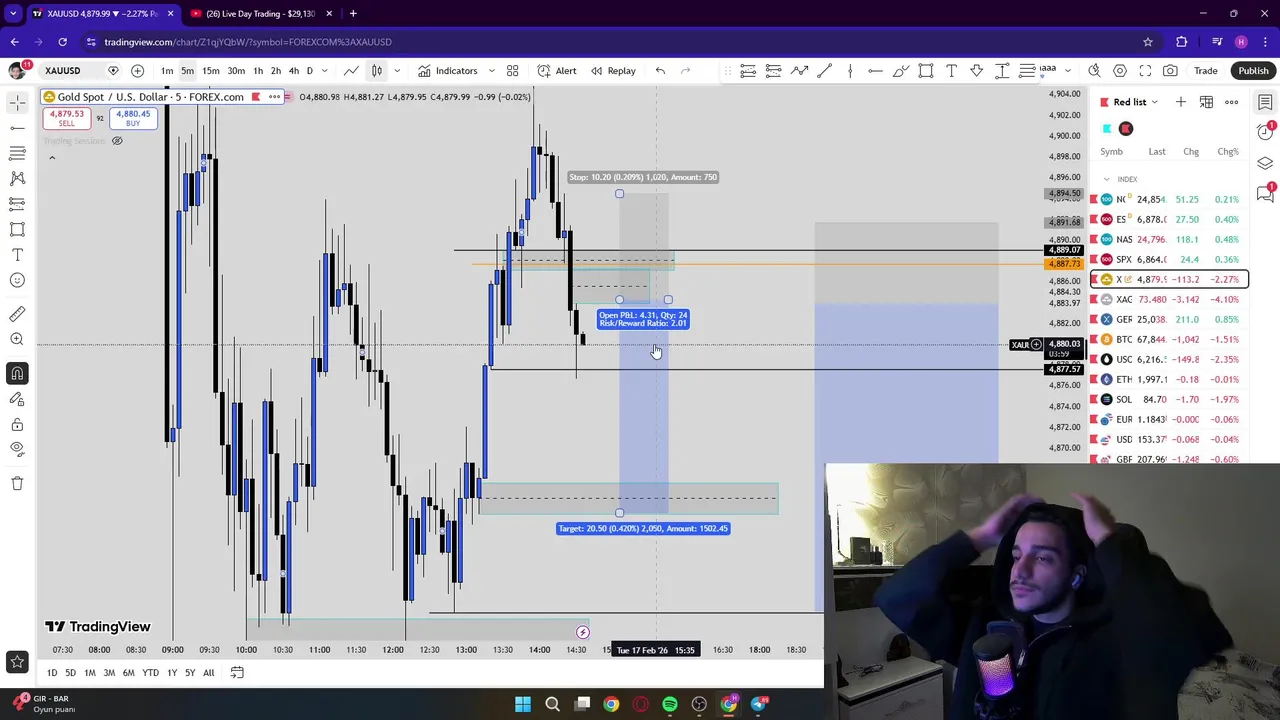Click the Publish button
Viewport: 1280px width, 720px height.
(1253, 71)
